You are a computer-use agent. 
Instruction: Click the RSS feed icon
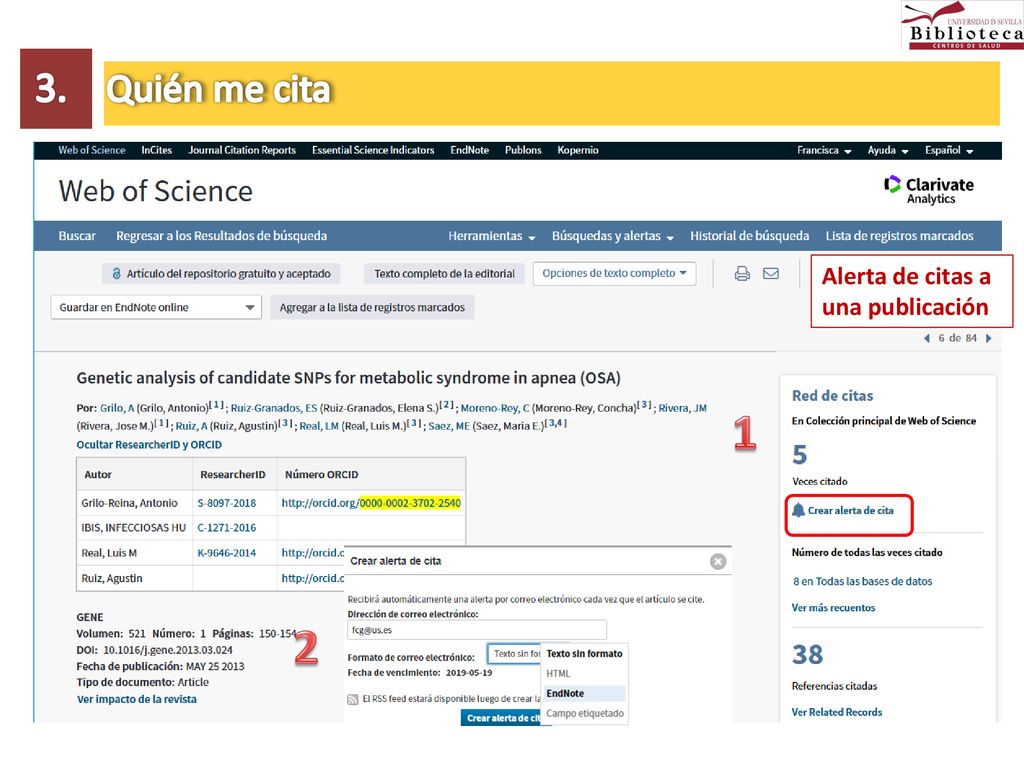click(353, 699)
